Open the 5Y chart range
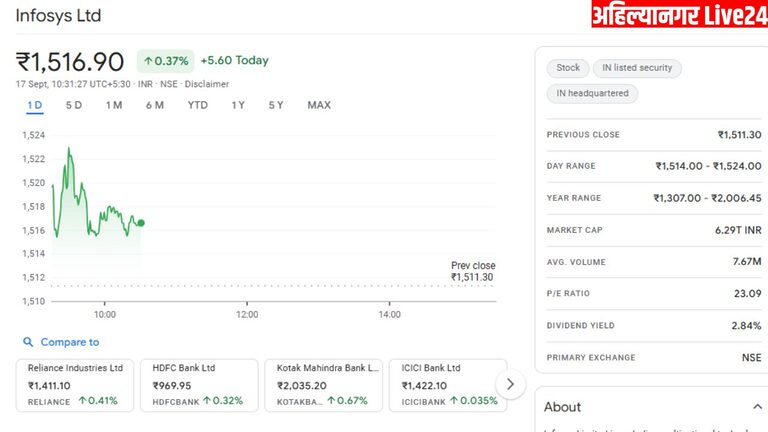The height and width of the screenshot is (432, 768). [x=276, y=105]
